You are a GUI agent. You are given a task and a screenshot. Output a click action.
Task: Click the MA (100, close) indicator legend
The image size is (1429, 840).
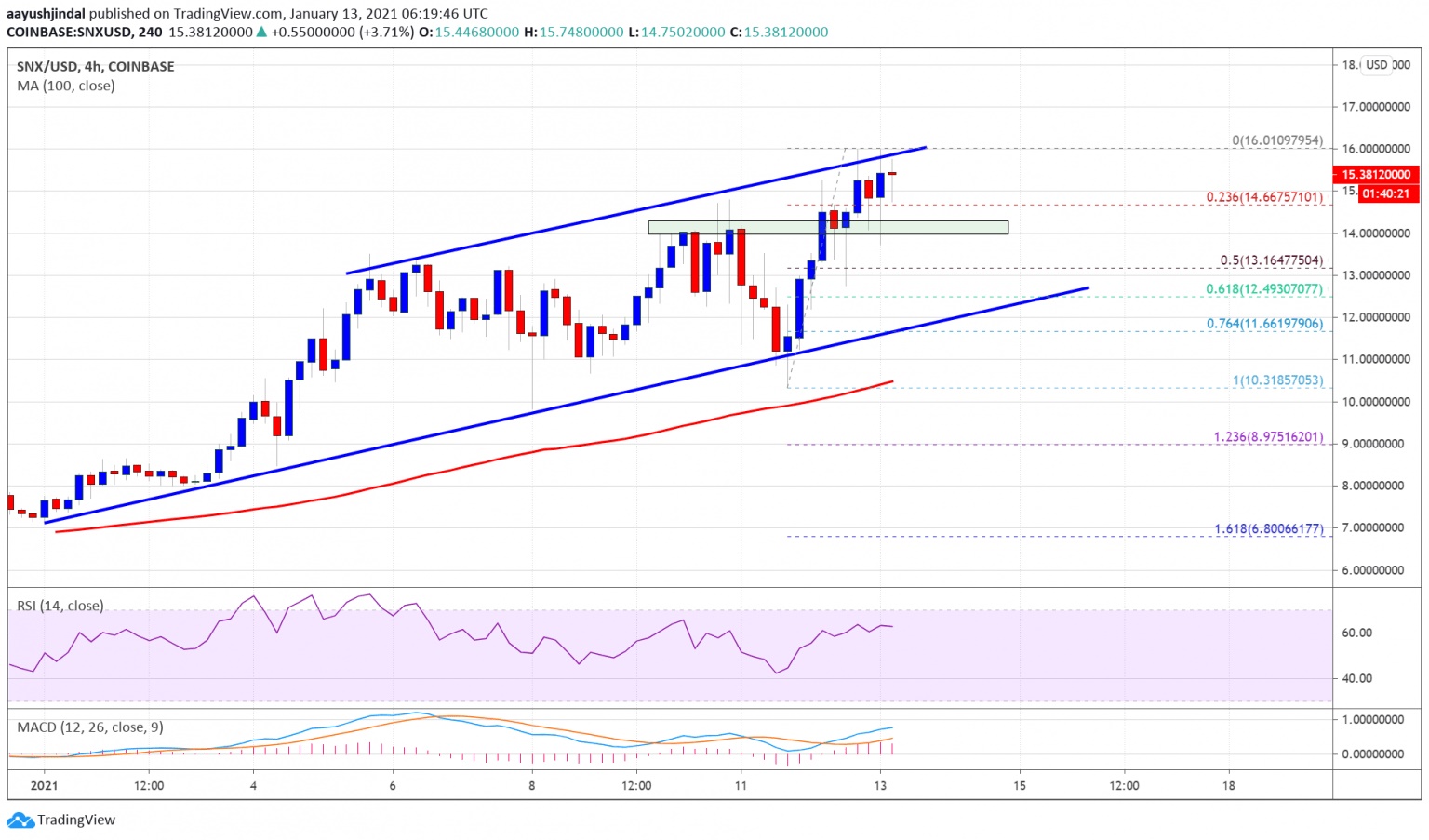[x=66, y=86]
